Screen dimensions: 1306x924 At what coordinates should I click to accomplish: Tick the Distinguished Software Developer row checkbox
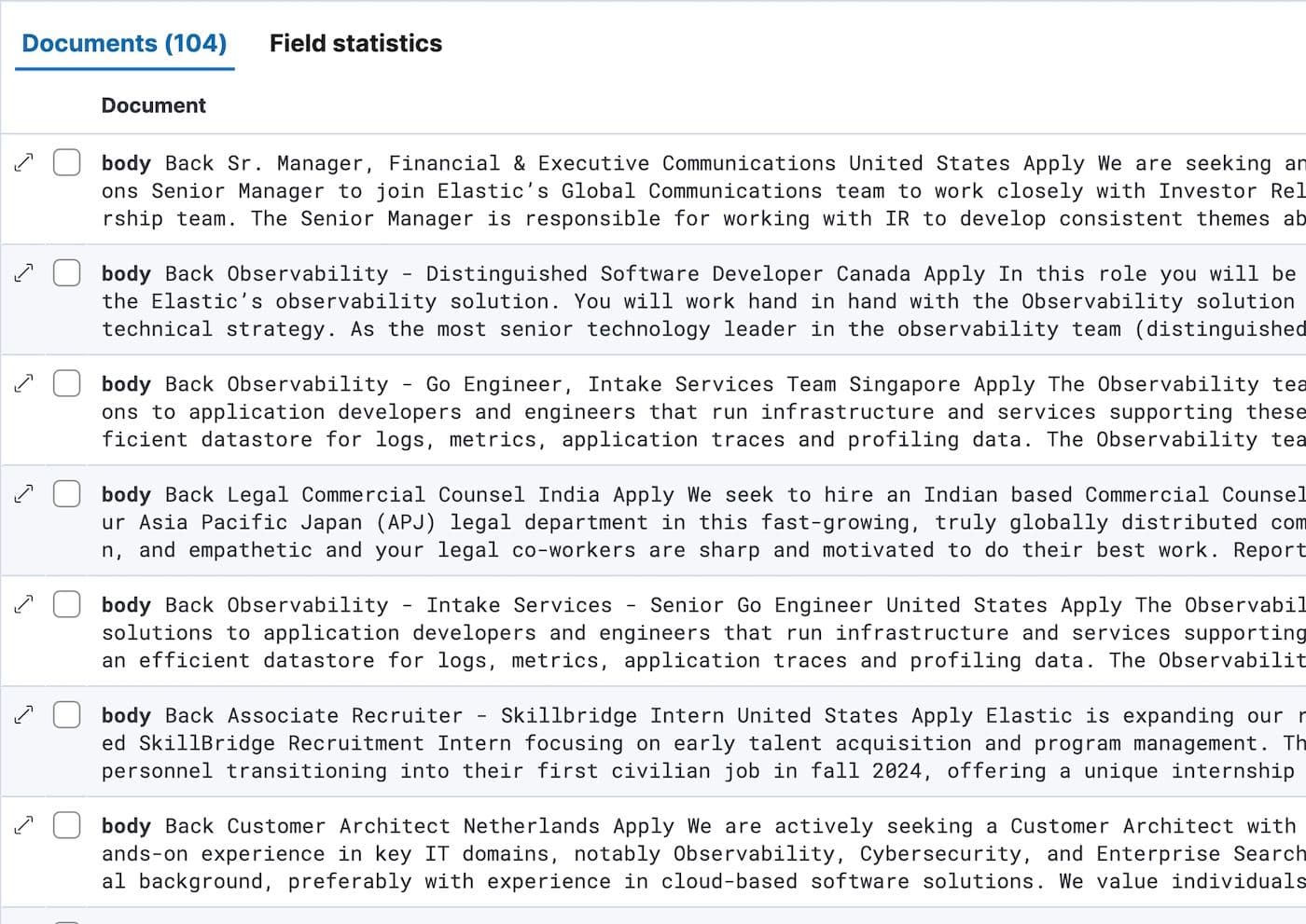pos(66,271)
